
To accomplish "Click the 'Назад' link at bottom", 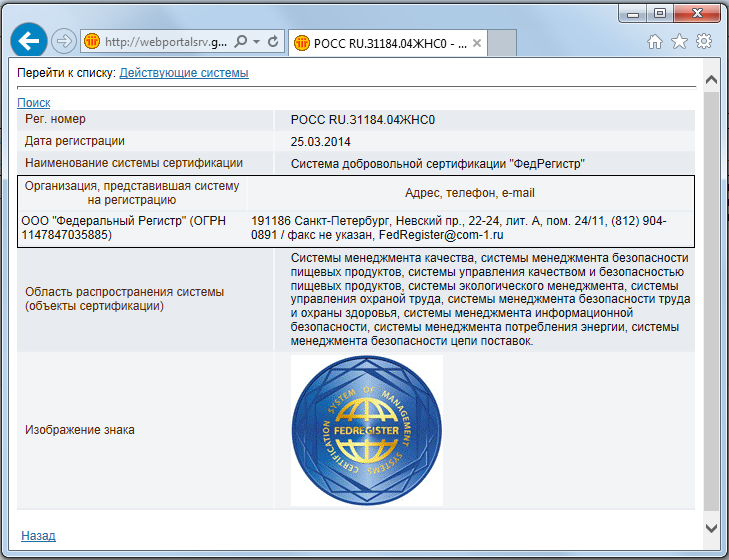I will tap(38, 536).
